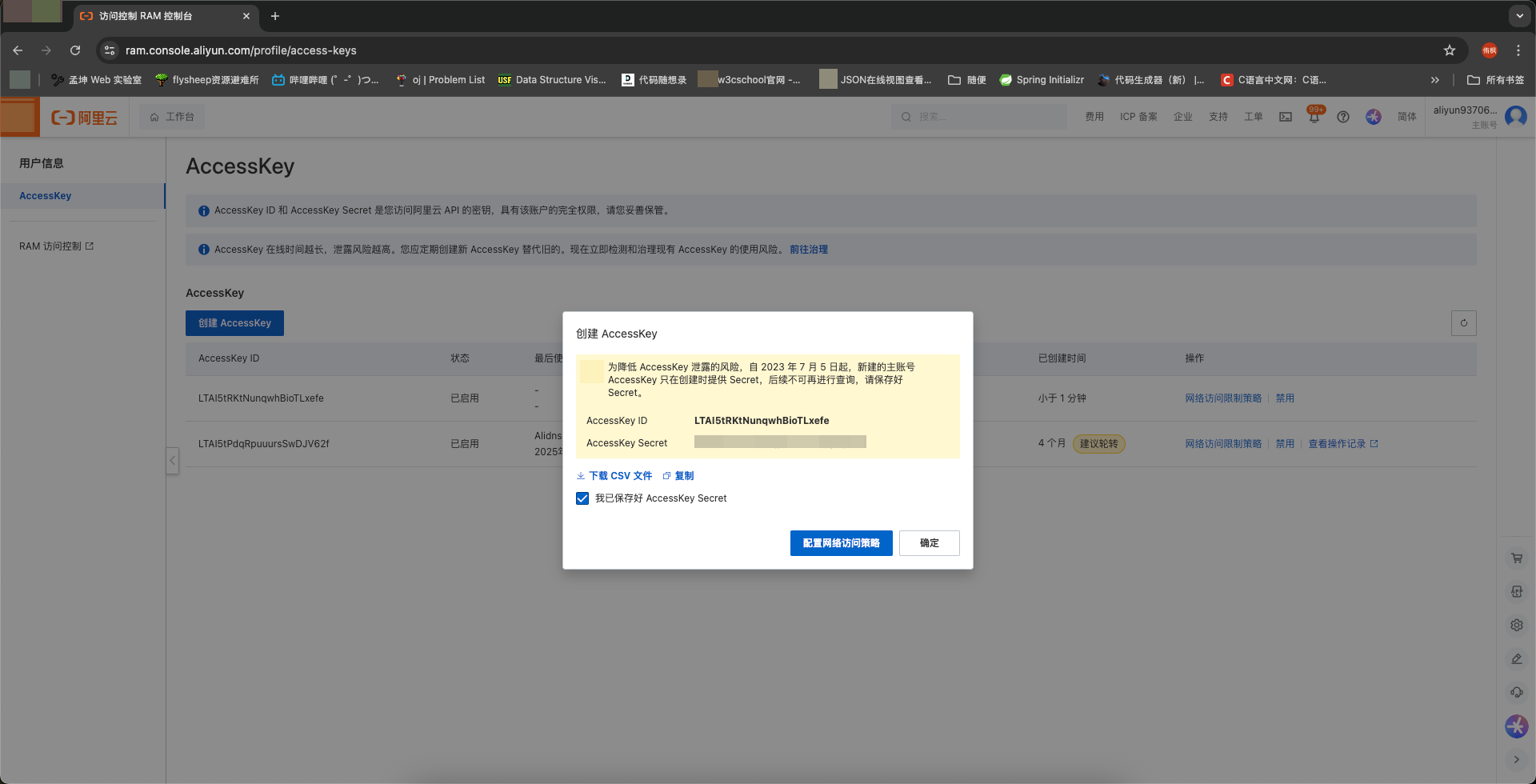Confirm dialog with 确定 button
The width and height of the screenshot is (1536, 784).
[x=929, y=543]
